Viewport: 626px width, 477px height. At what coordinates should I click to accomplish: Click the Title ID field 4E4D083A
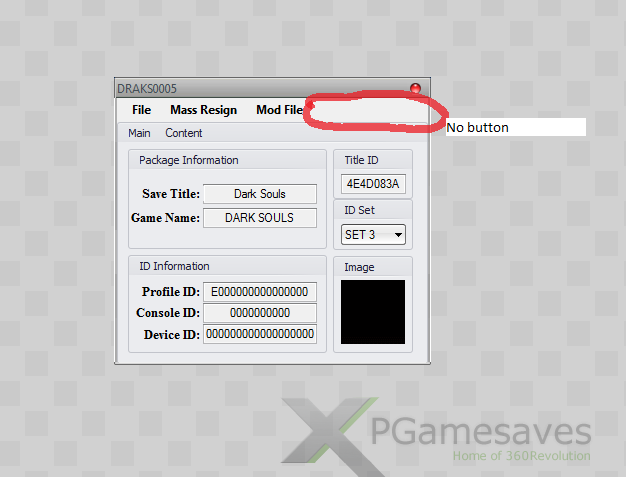point(373,184)
